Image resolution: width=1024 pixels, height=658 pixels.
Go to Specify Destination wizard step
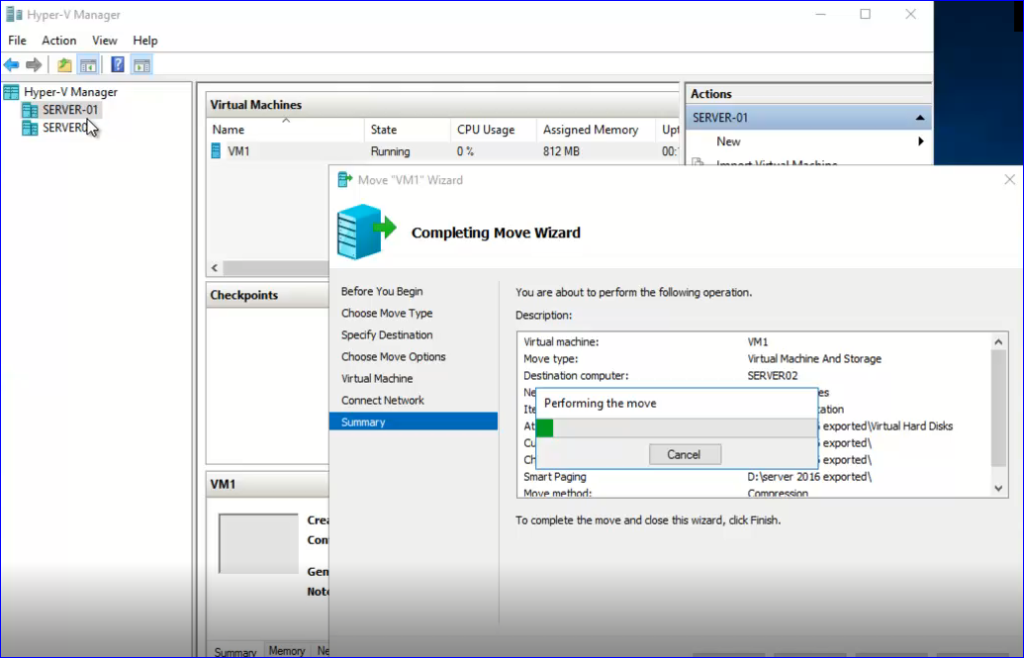coord(387,335)
